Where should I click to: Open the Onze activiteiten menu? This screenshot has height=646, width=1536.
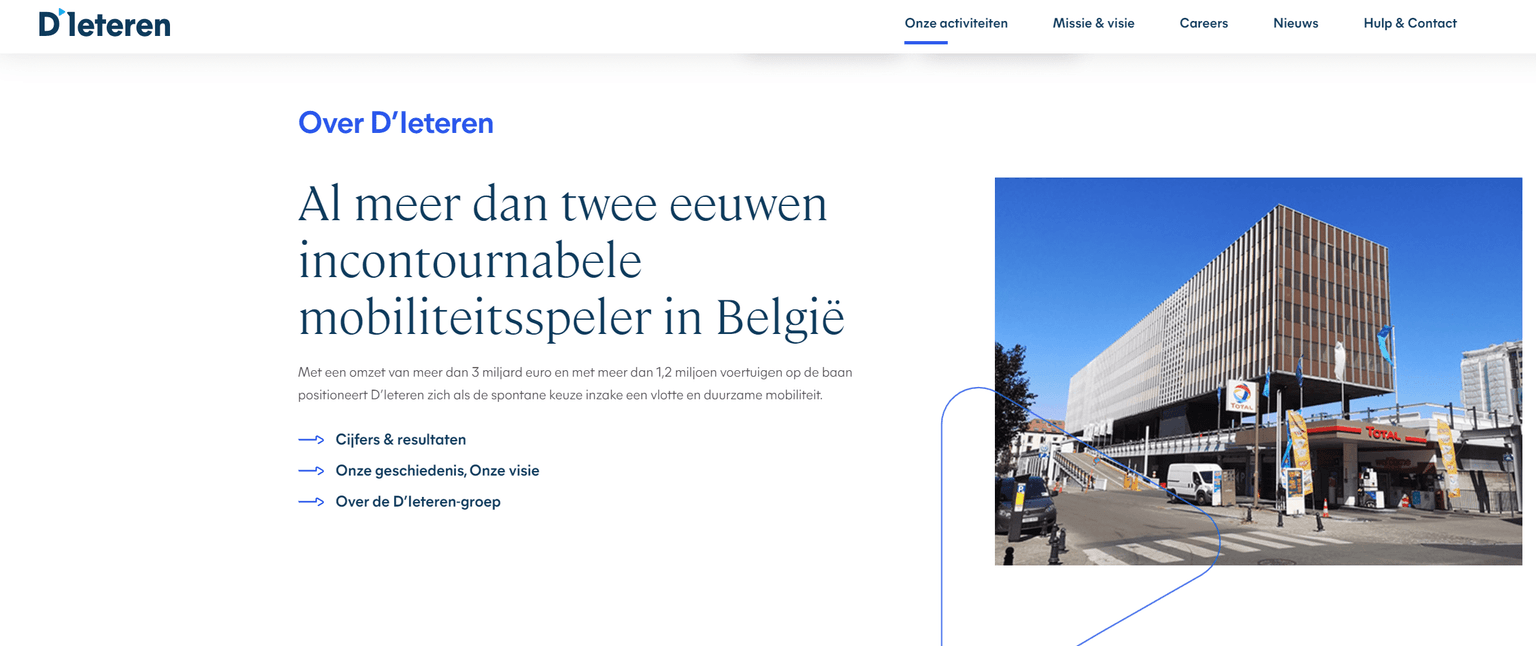[955, 23]
